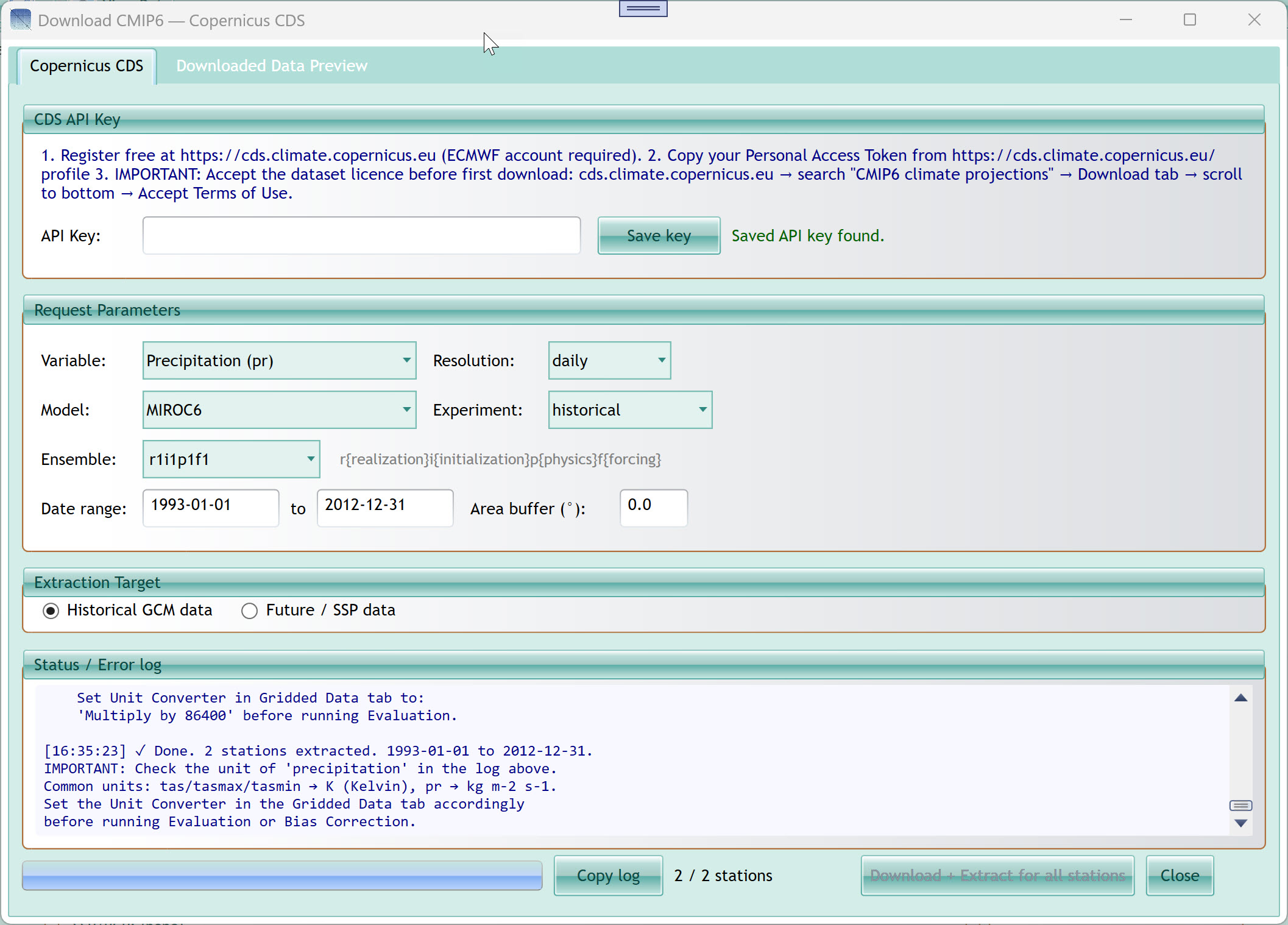Click the Save key button
Screen dimensions: 1288x925
click(659, 236)
